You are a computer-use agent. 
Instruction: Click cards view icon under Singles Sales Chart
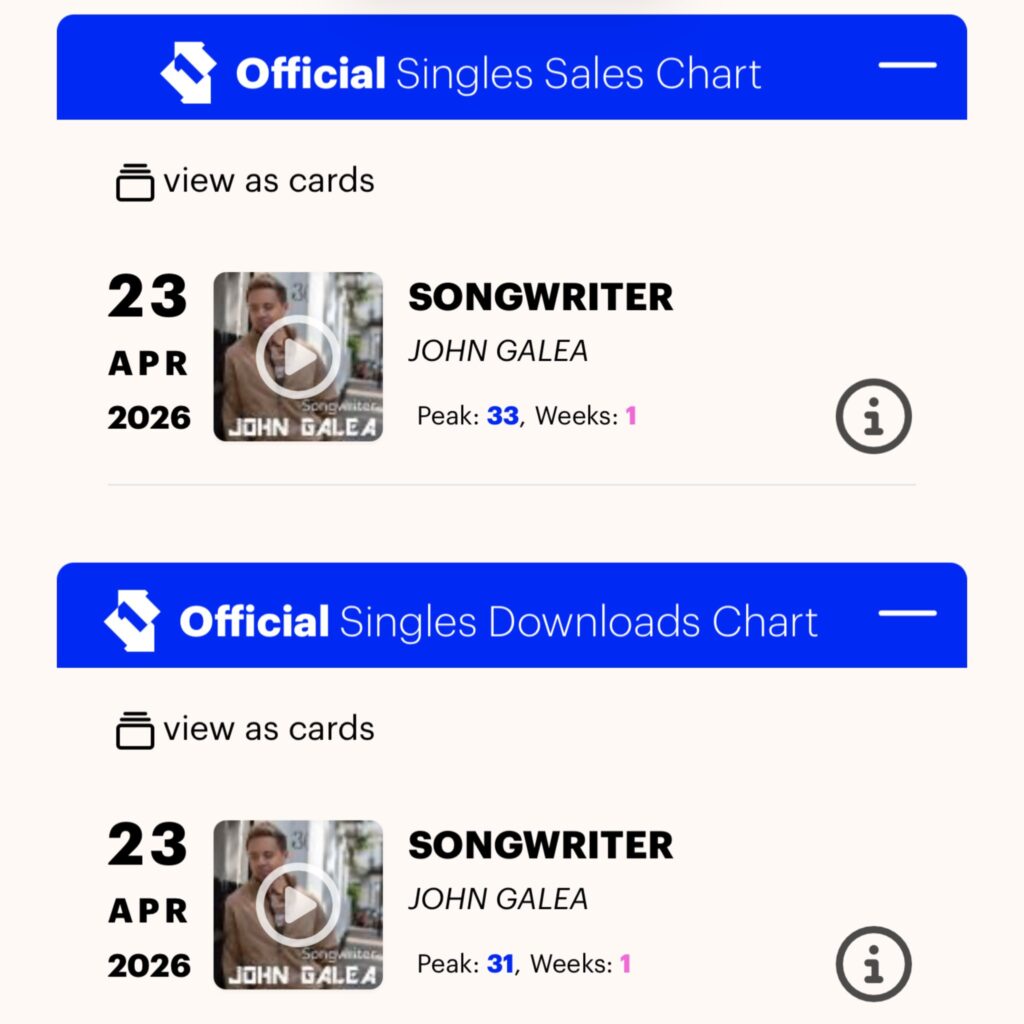(x=135, y=182)
